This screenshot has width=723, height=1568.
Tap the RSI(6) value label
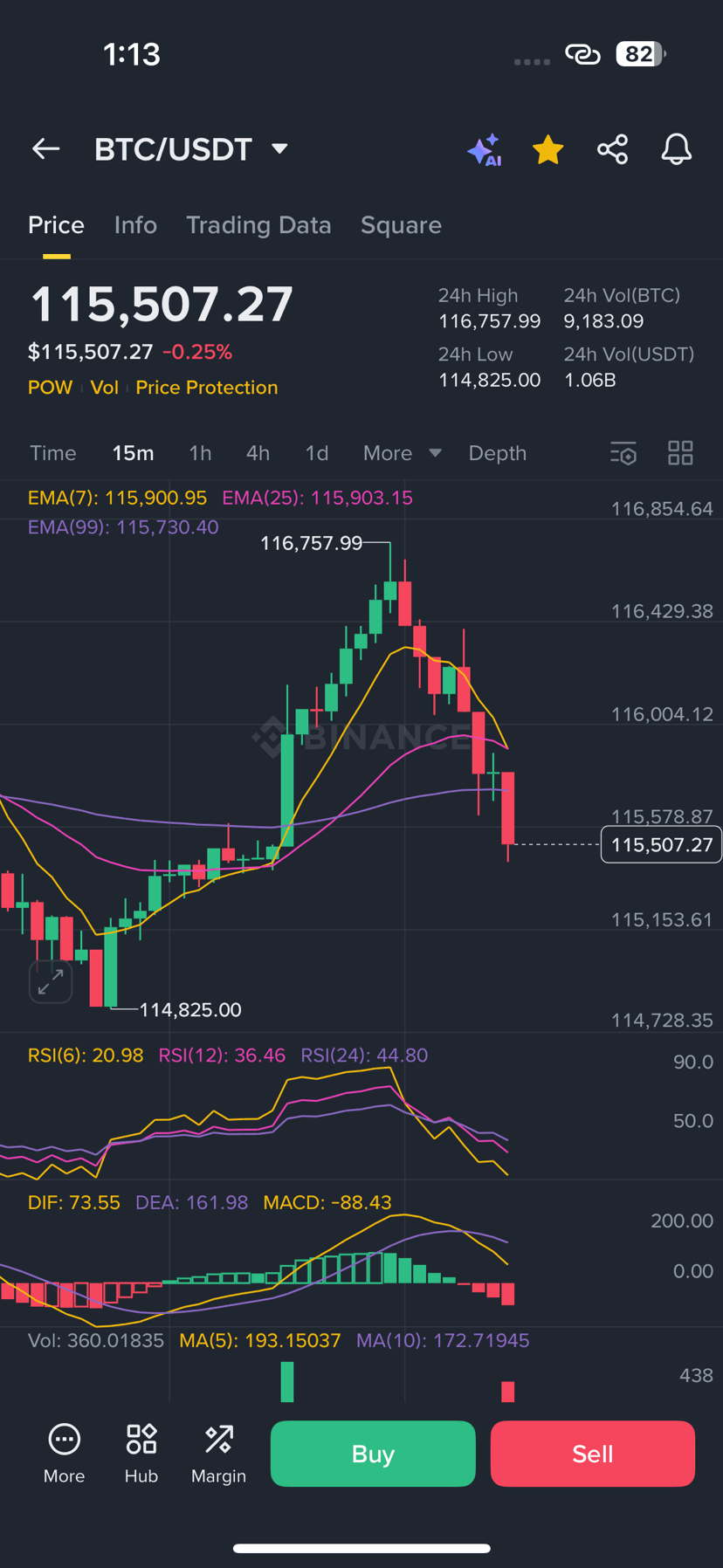[86, 1056]
